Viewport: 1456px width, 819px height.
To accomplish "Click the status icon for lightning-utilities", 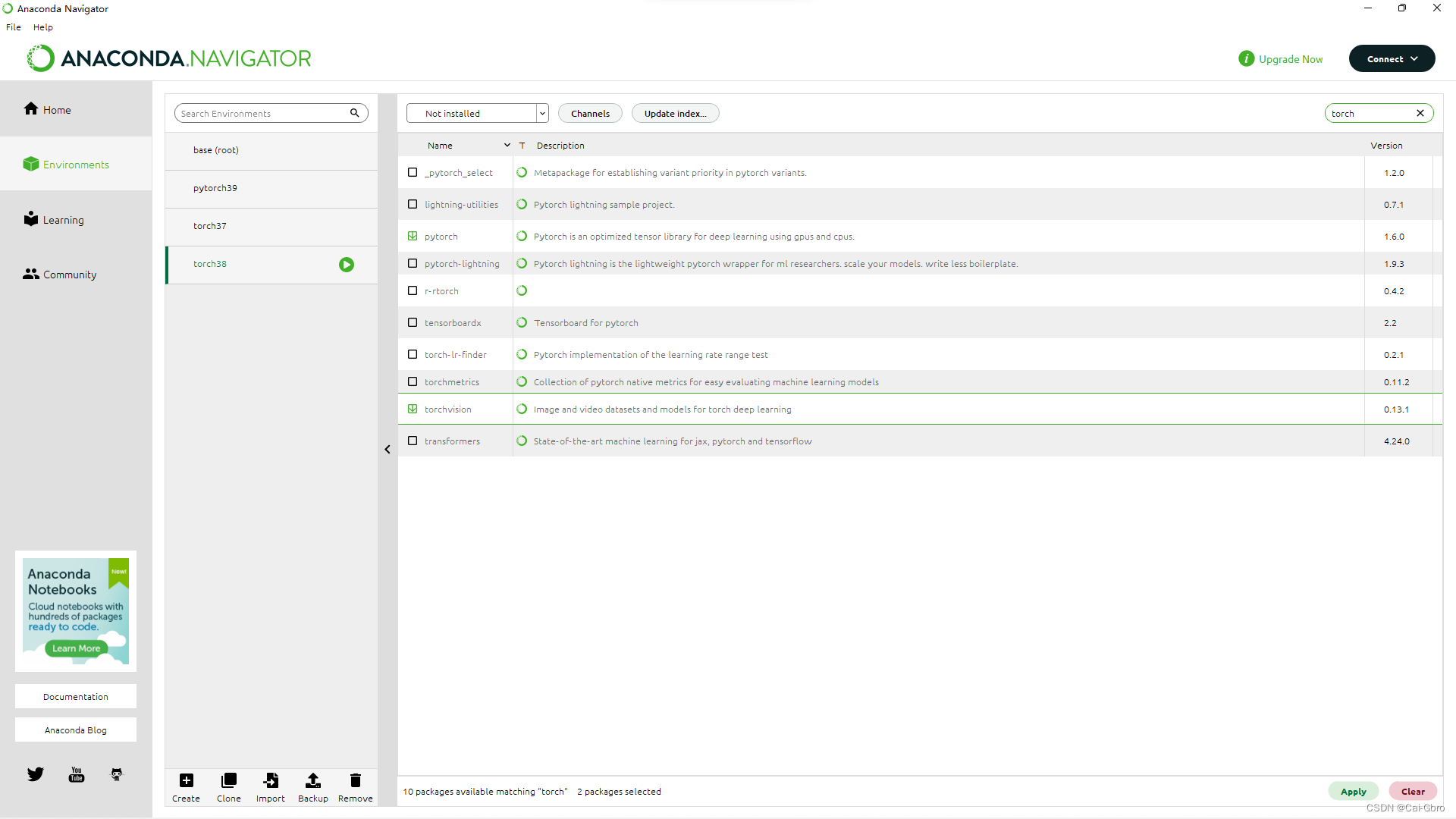I will coord(522,204).
